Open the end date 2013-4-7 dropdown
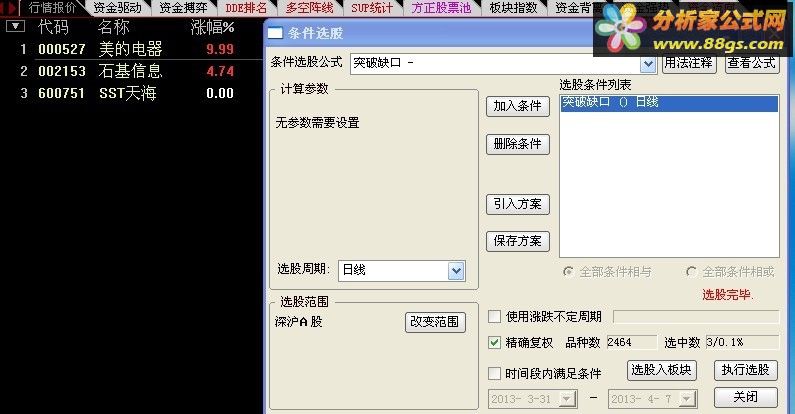The height and width of the screenshot is (414, 795). tap(687, 399)
